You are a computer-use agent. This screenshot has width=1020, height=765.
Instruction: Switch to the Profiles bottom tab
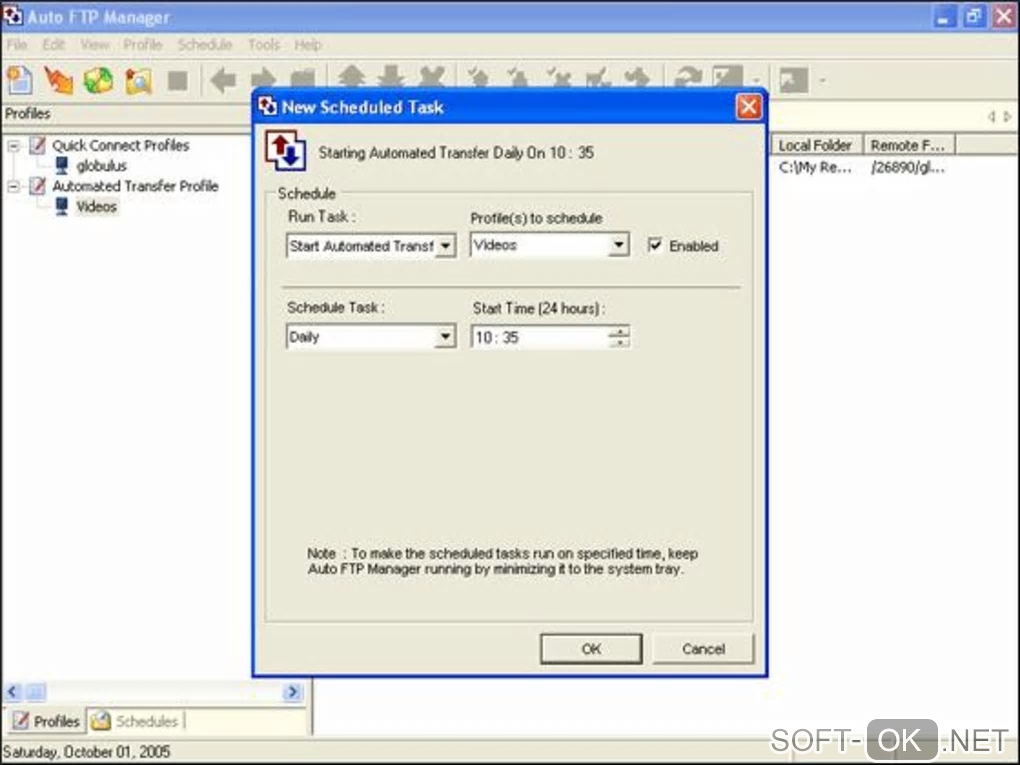coord(46,721)
